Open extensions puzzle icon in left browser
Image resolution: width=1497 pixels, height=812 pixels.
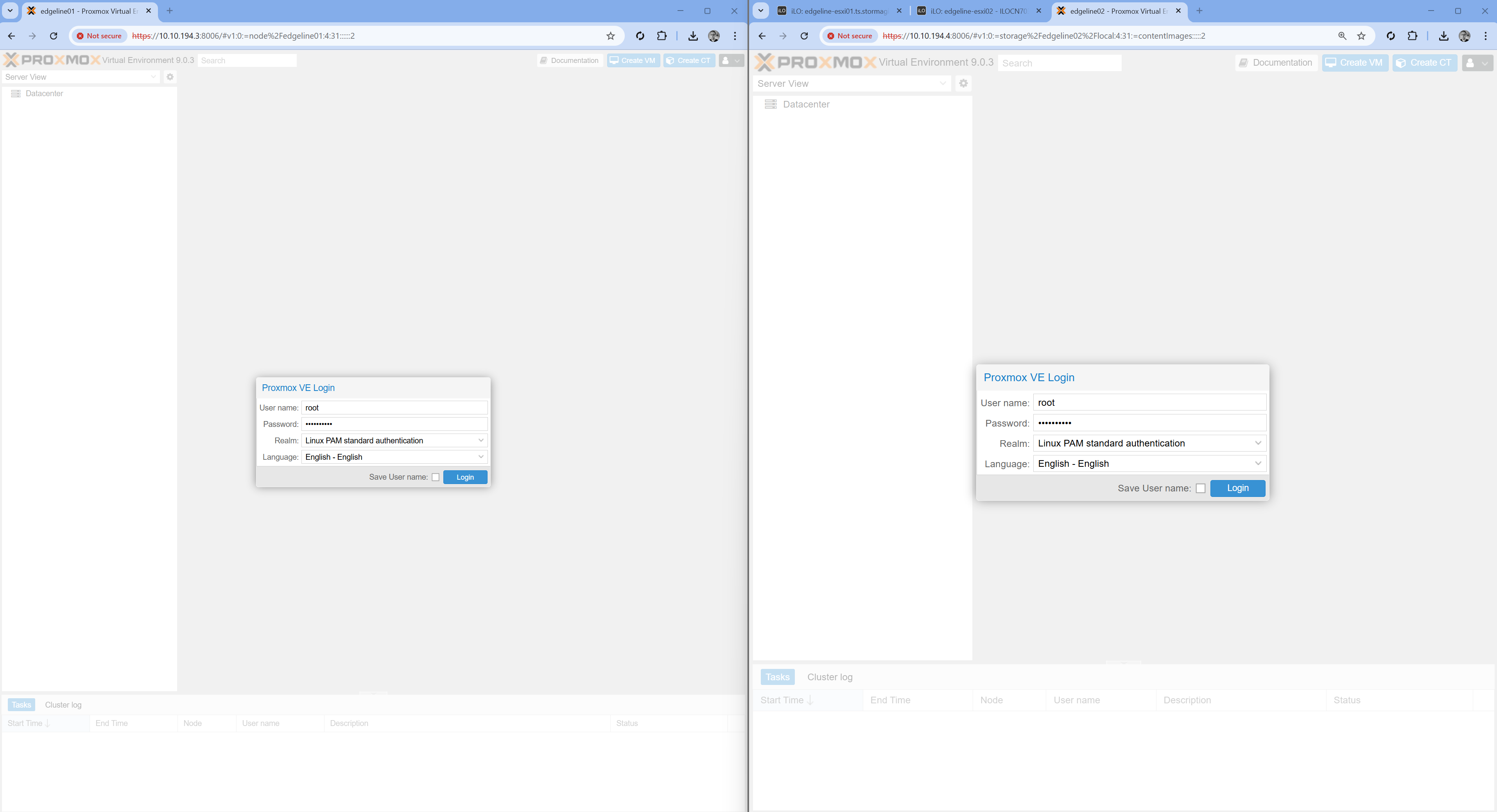coord(662,36)
